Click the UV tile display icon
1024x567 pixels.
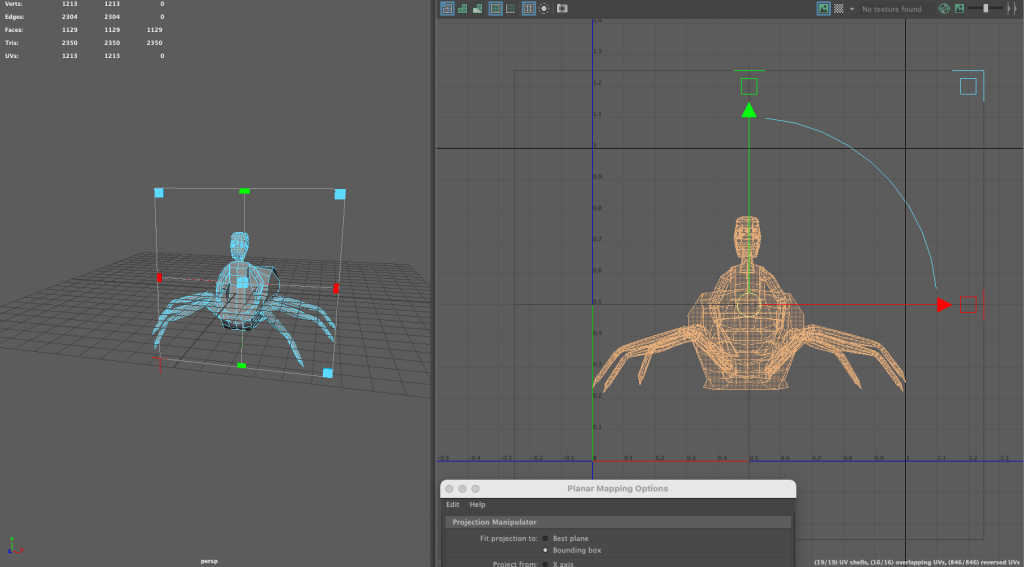tap(529, 8)
